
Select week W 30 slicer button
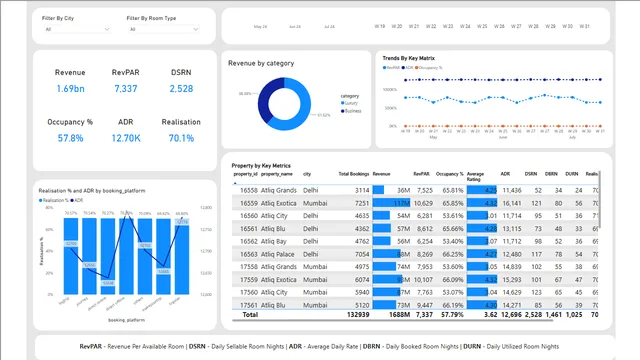567,26
